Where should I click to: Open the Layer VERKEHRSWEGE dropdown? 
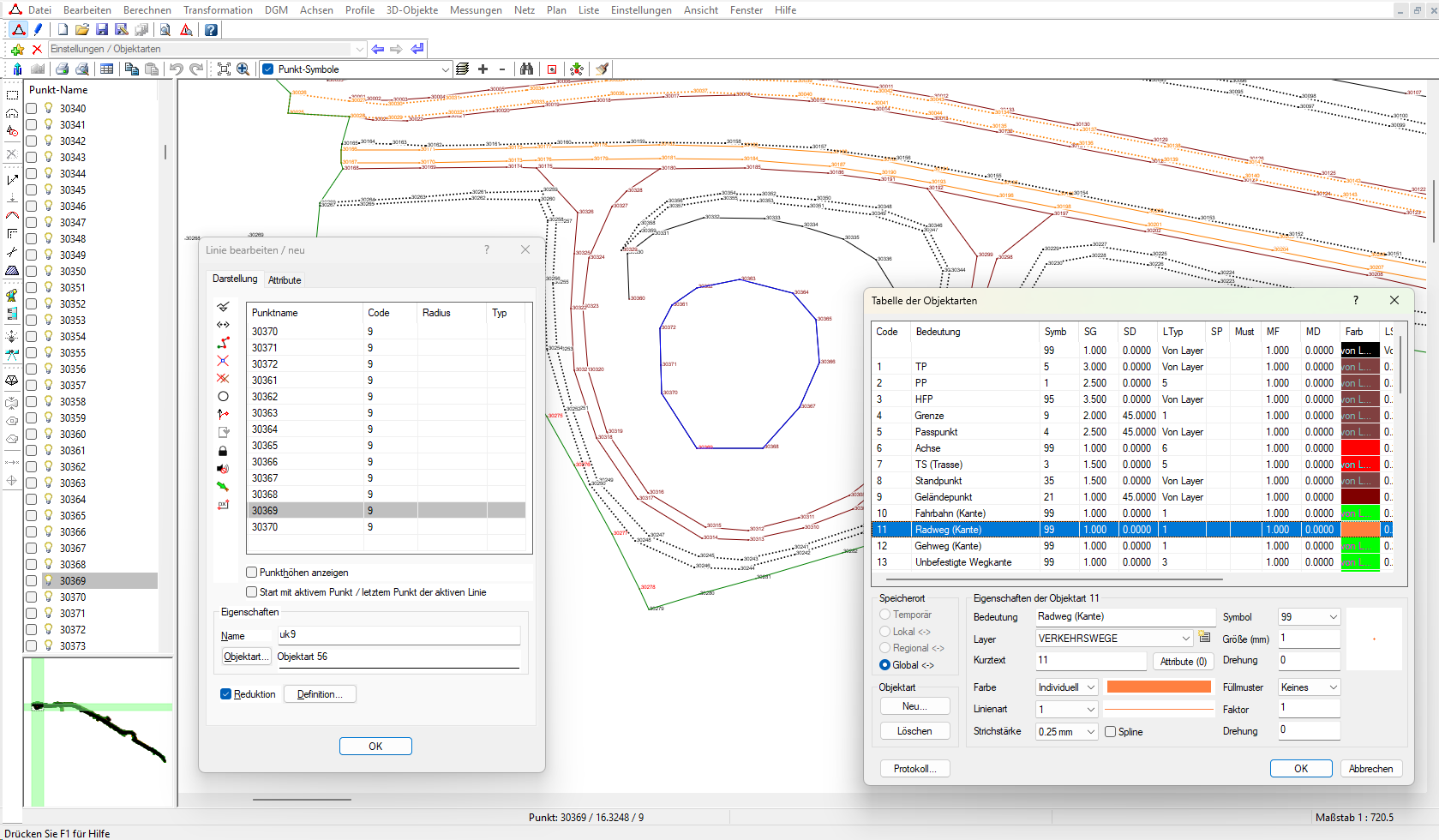point(1185,639)
